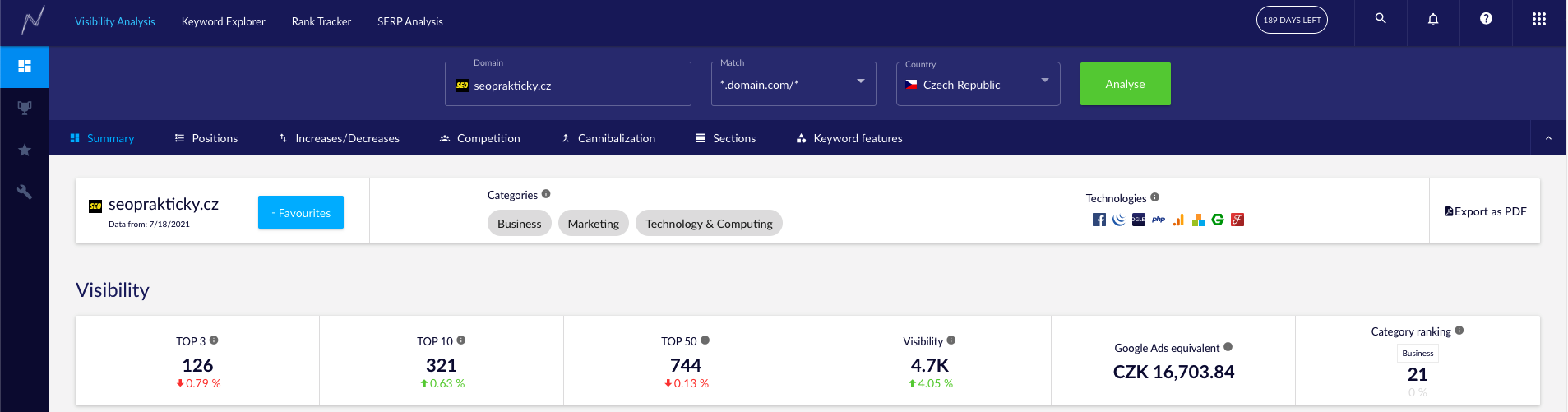This screenshot has height=412, width=1568.
Task: Open the help question mark icon
Action: coord(1486,18)
